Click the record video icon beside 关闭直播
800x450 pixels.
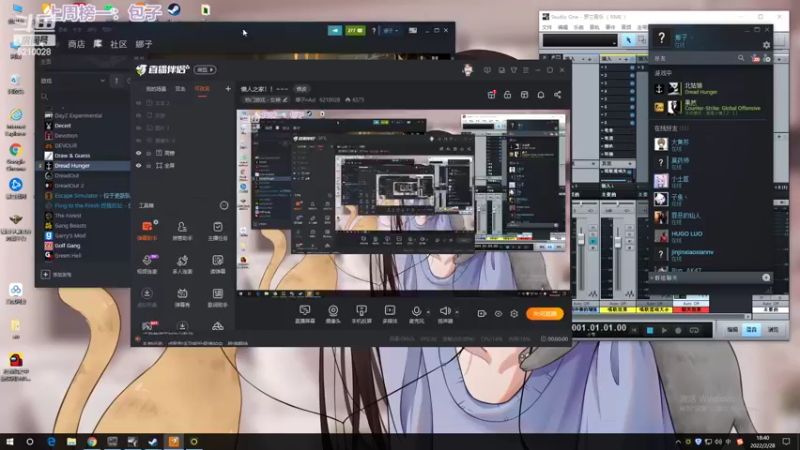point(482,313)
